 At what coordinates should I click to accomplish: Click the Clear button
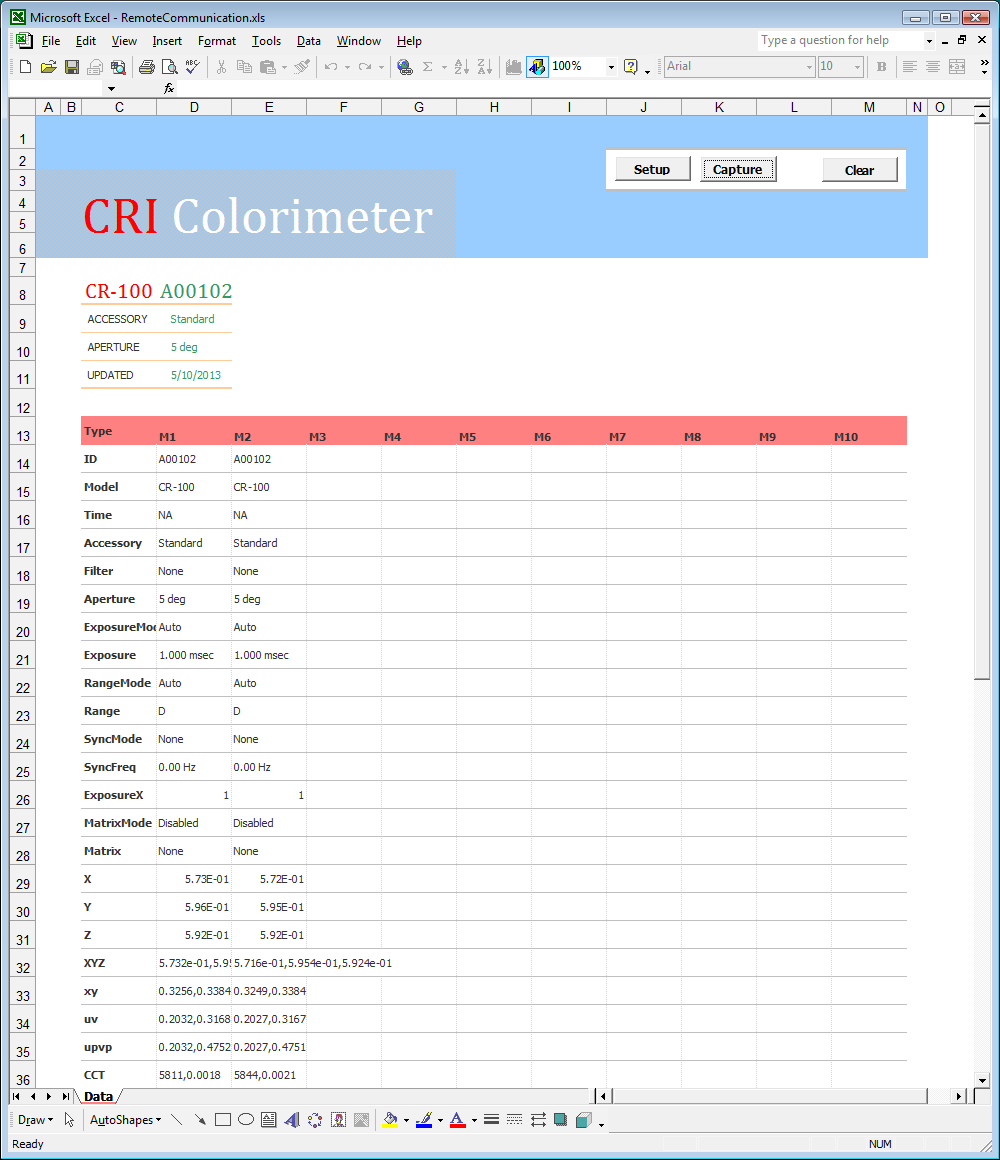[859, 170]
